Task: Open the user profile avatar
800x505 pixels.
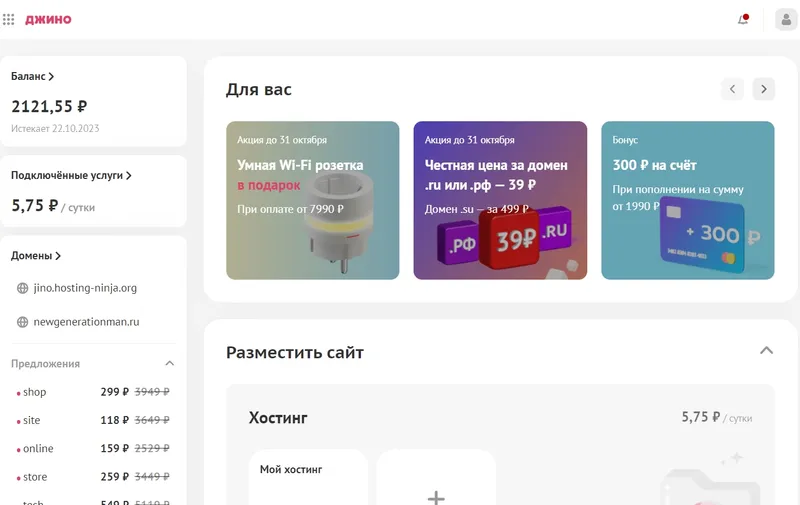Action: (786, 19)
